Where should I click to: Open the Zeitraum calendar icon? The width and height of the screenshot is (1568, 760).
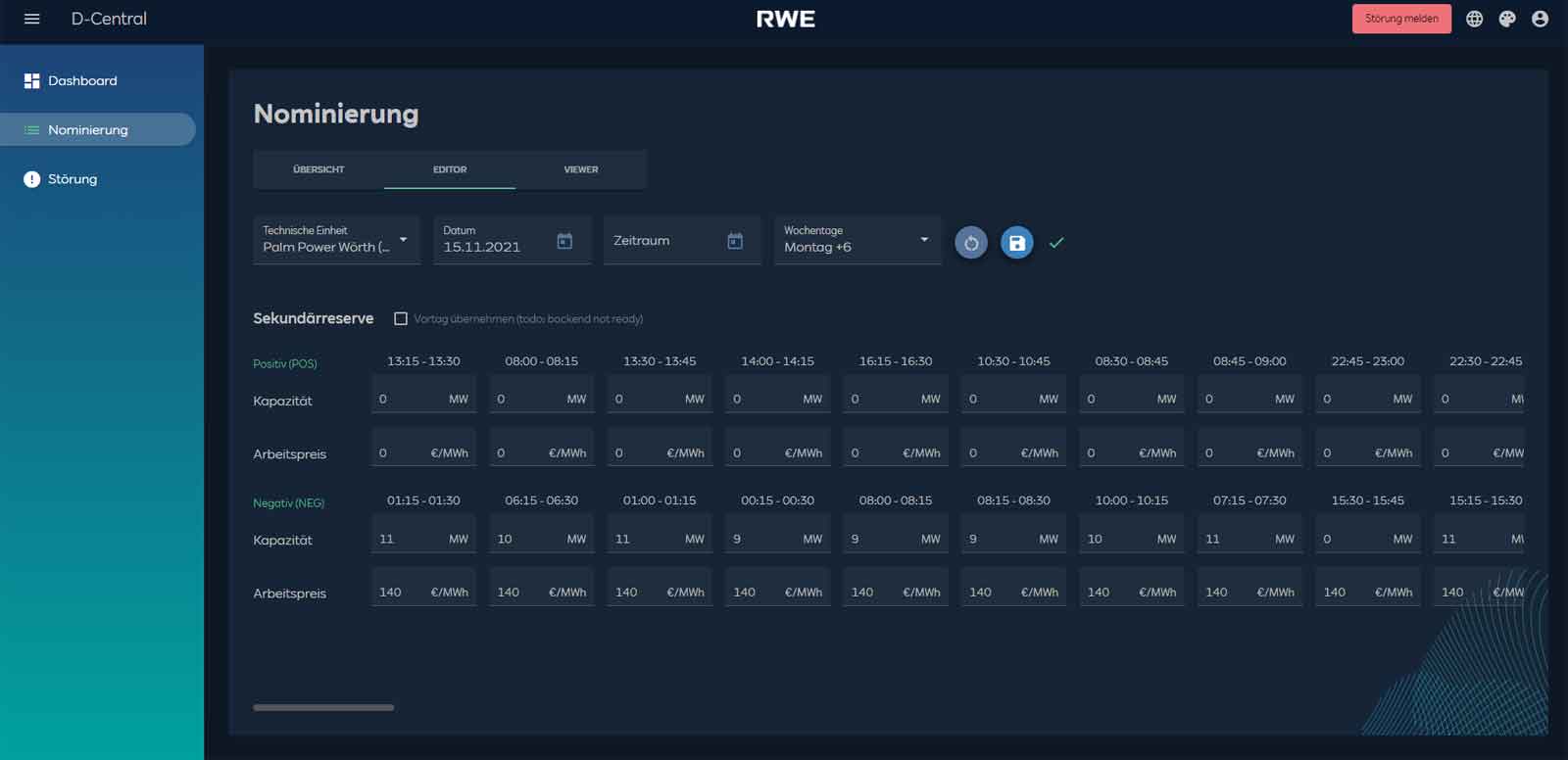coord(735,241)
